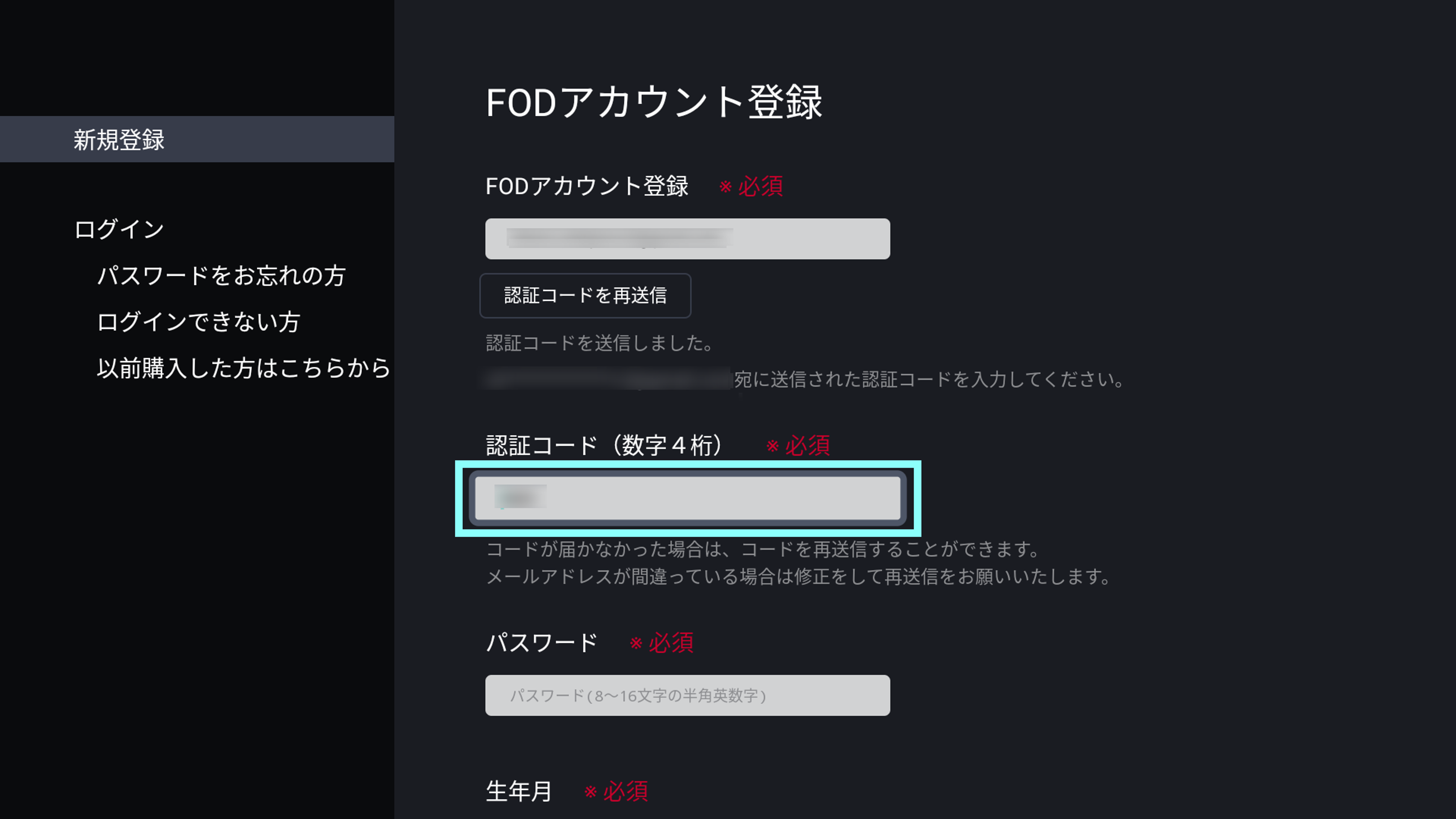Screen dimensions: 1456x819
Task: Click the パスワード input field
Action: (x=687, y=695)
